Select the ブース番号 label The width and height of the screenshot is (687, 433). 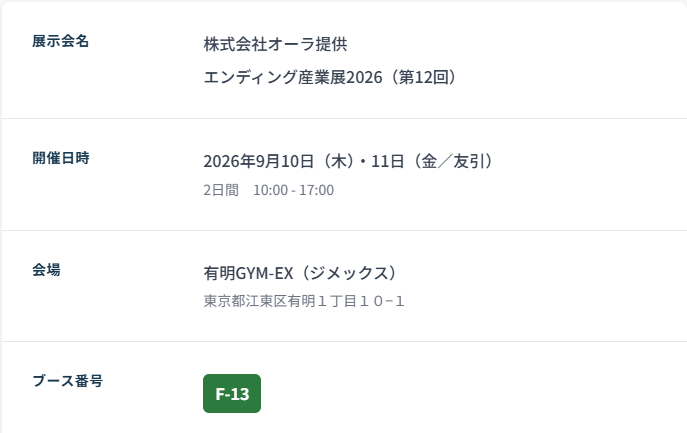click(68, 380)
